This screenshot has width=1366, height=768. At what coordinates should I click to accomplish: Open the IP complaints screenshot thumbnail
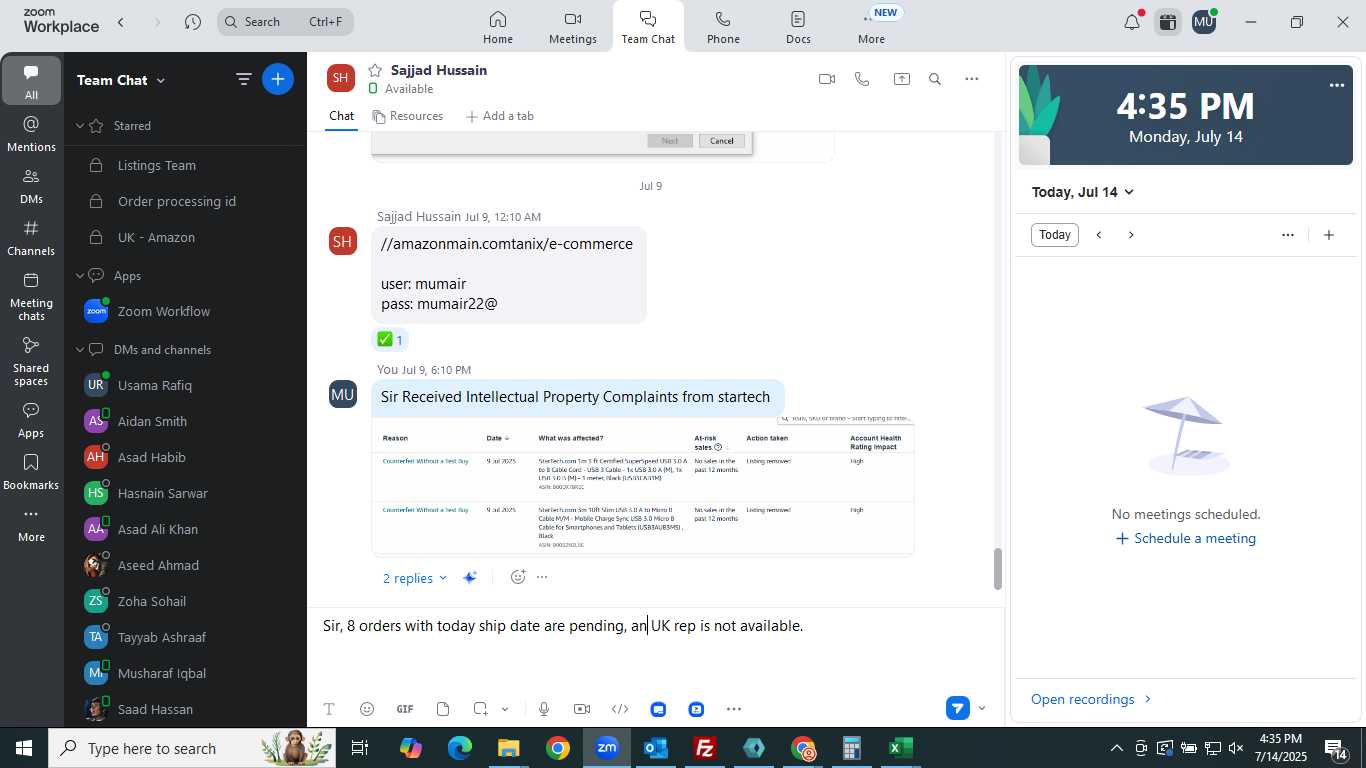point(642,485)
